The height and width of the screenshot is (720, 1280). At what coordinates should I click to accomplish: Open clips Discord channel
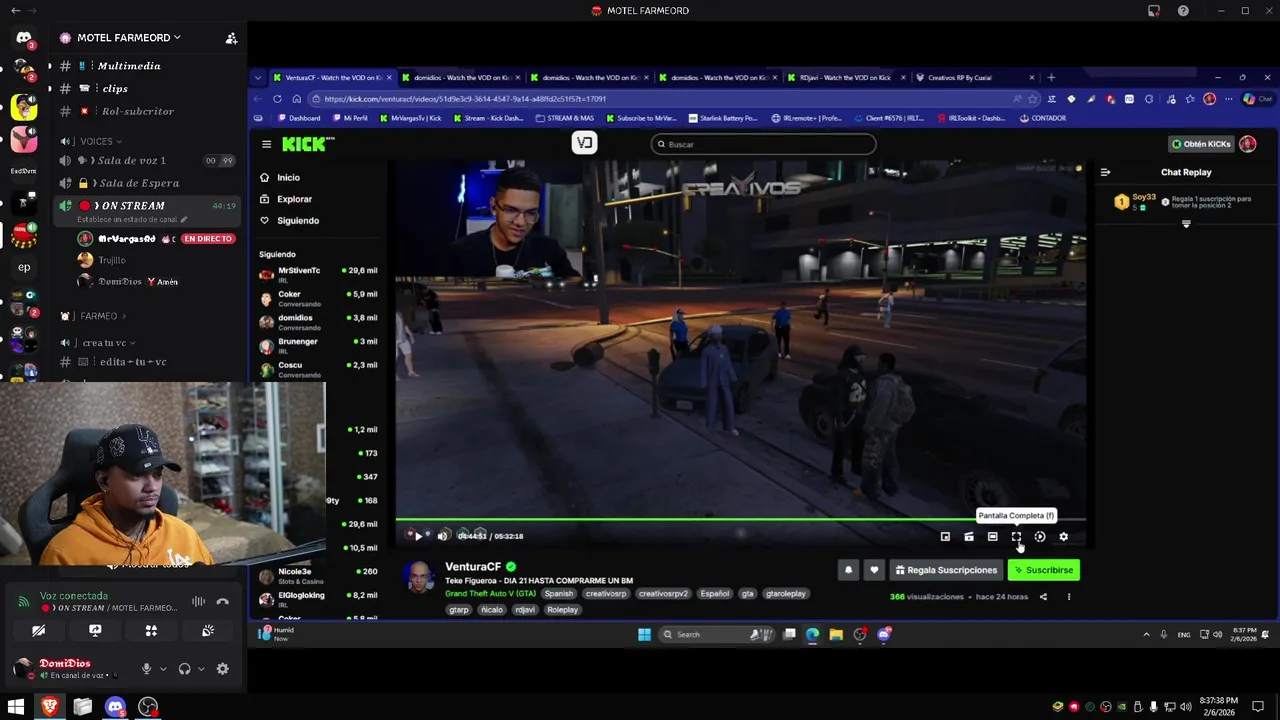tap(115, 89)
